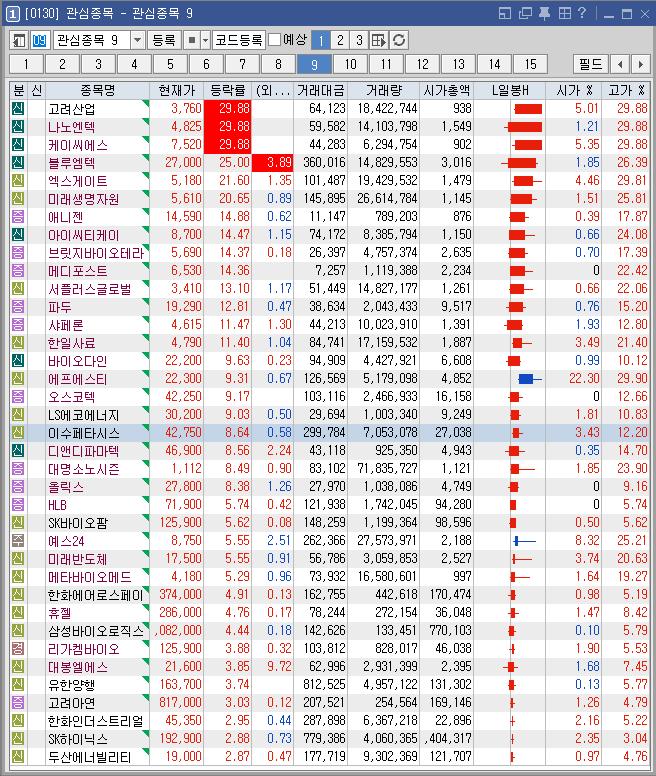
Task: Select the 나노엔텍 stock row name
Action: [x=71, y=127]
